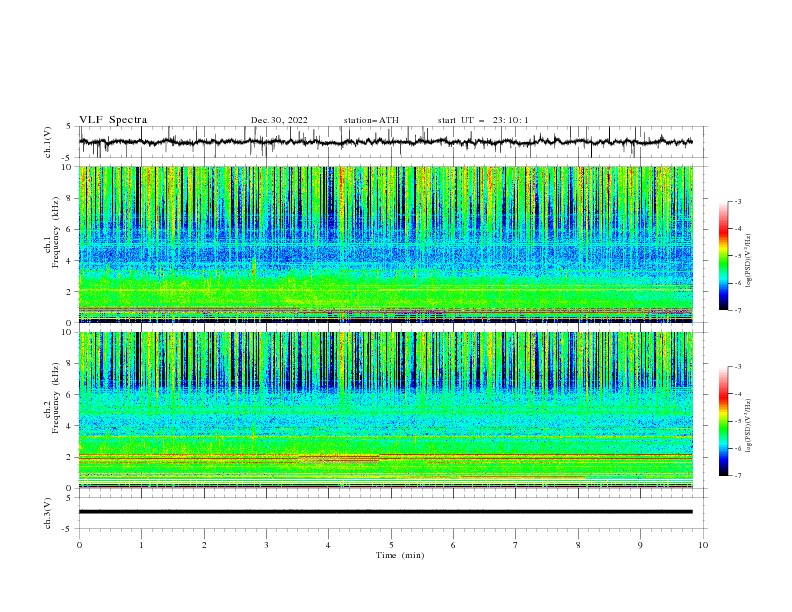The width and height of the screenshot is (792, 612).
Task: Click the "2" minute time axis label
Action: point(204,545)
